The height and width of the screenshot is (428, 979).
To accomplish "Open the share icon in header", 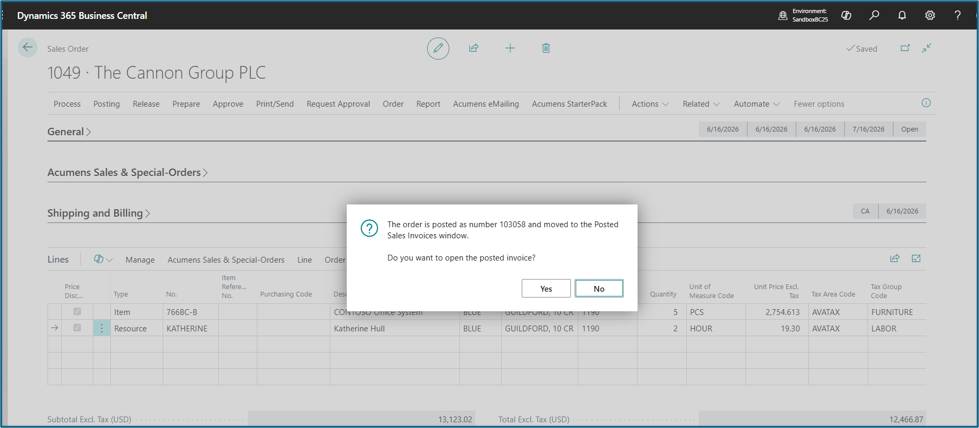I will pos(473,48).
